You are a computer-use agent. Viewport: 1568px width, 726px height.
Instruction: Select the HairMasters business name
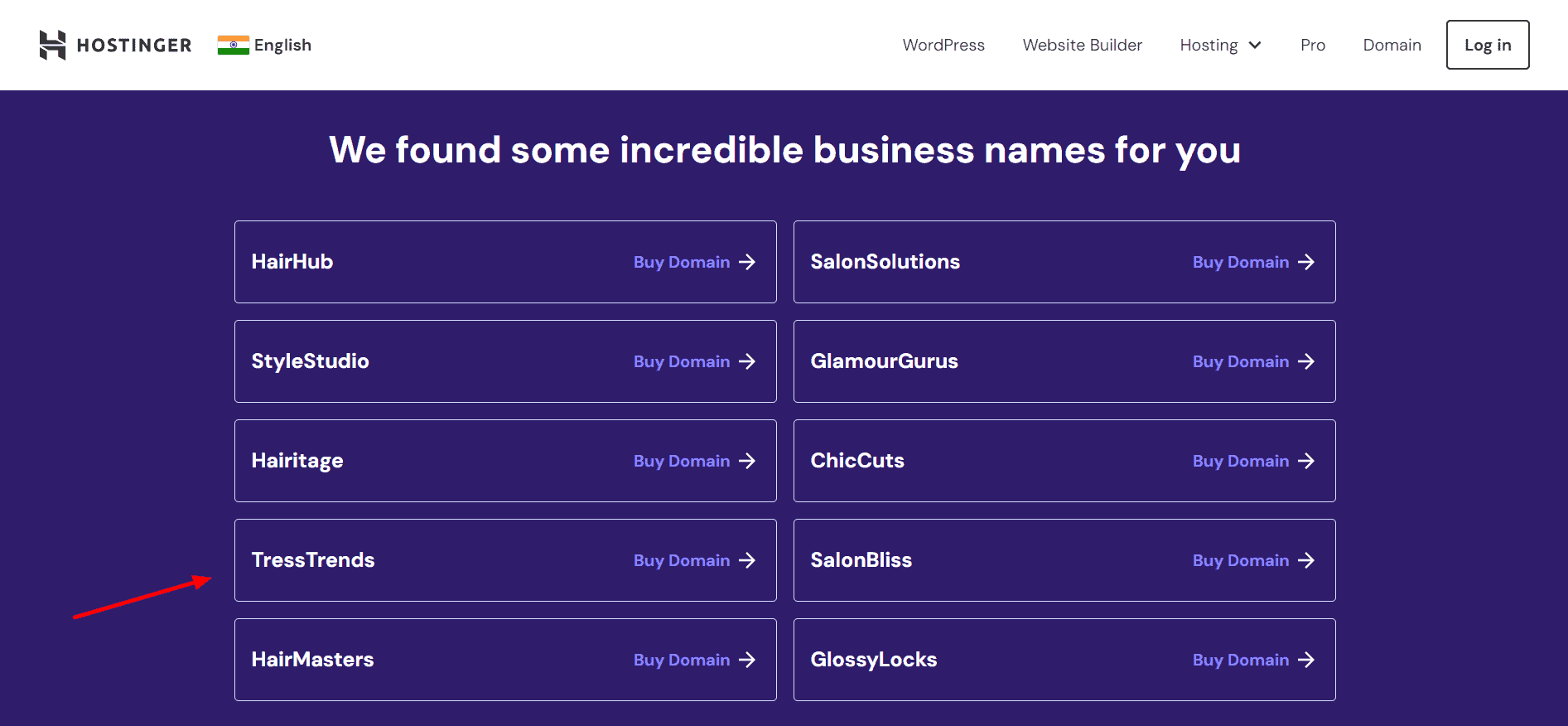[312, 660]
